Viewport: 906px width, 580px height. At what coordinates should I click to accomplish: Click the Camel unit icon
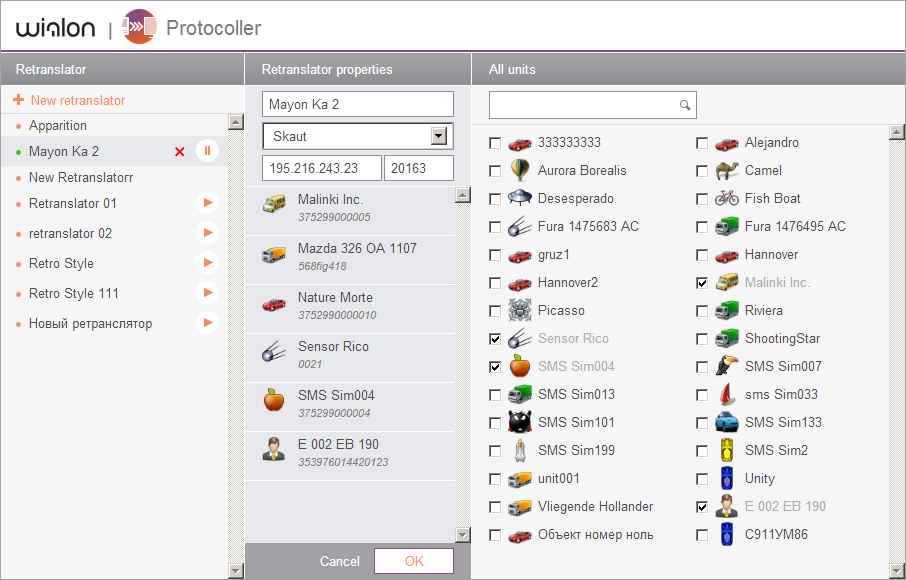727,170
